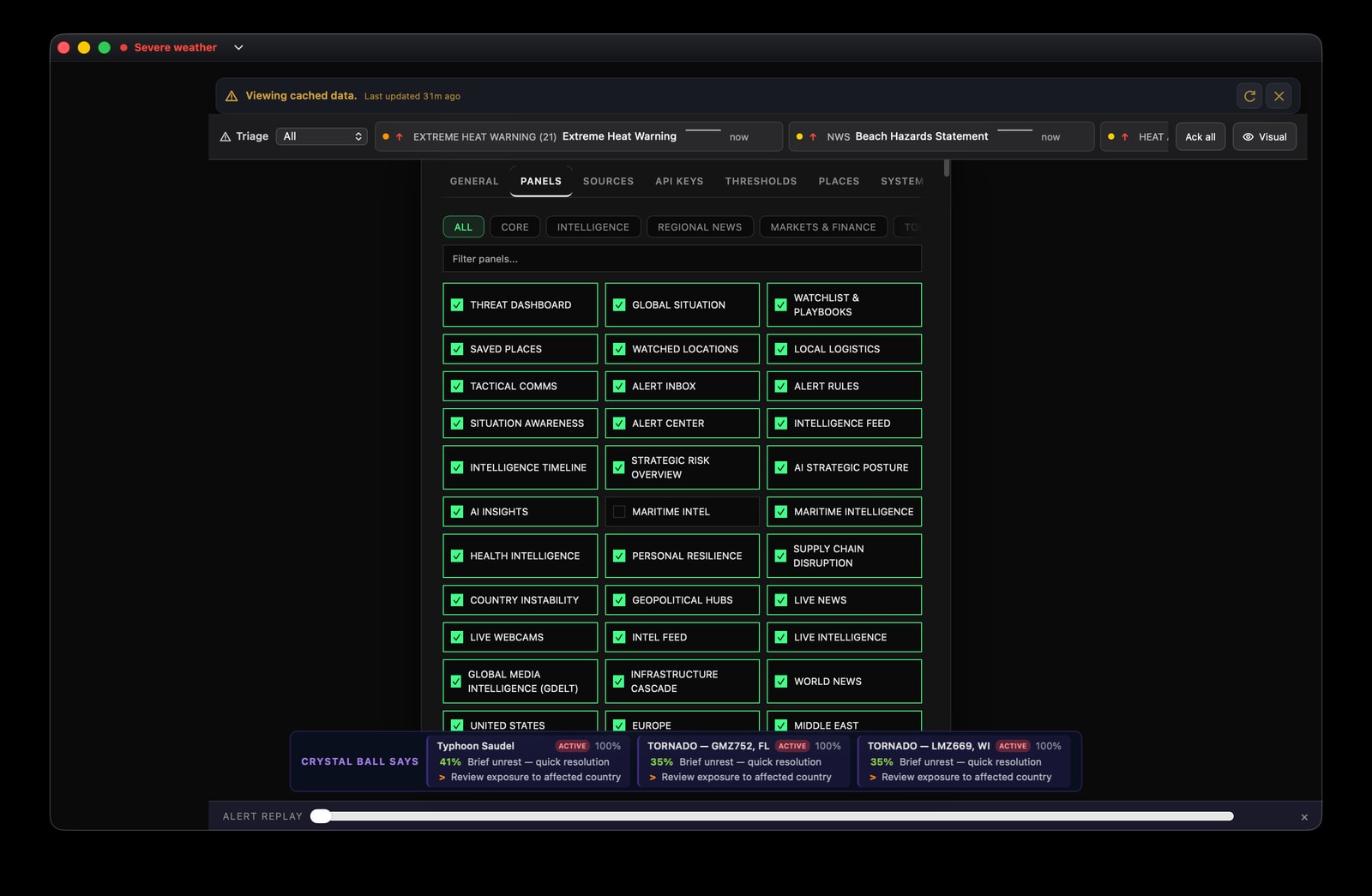Open the Sources settings tab
The width and height of the screenshot is (1372, 896).
608,181
